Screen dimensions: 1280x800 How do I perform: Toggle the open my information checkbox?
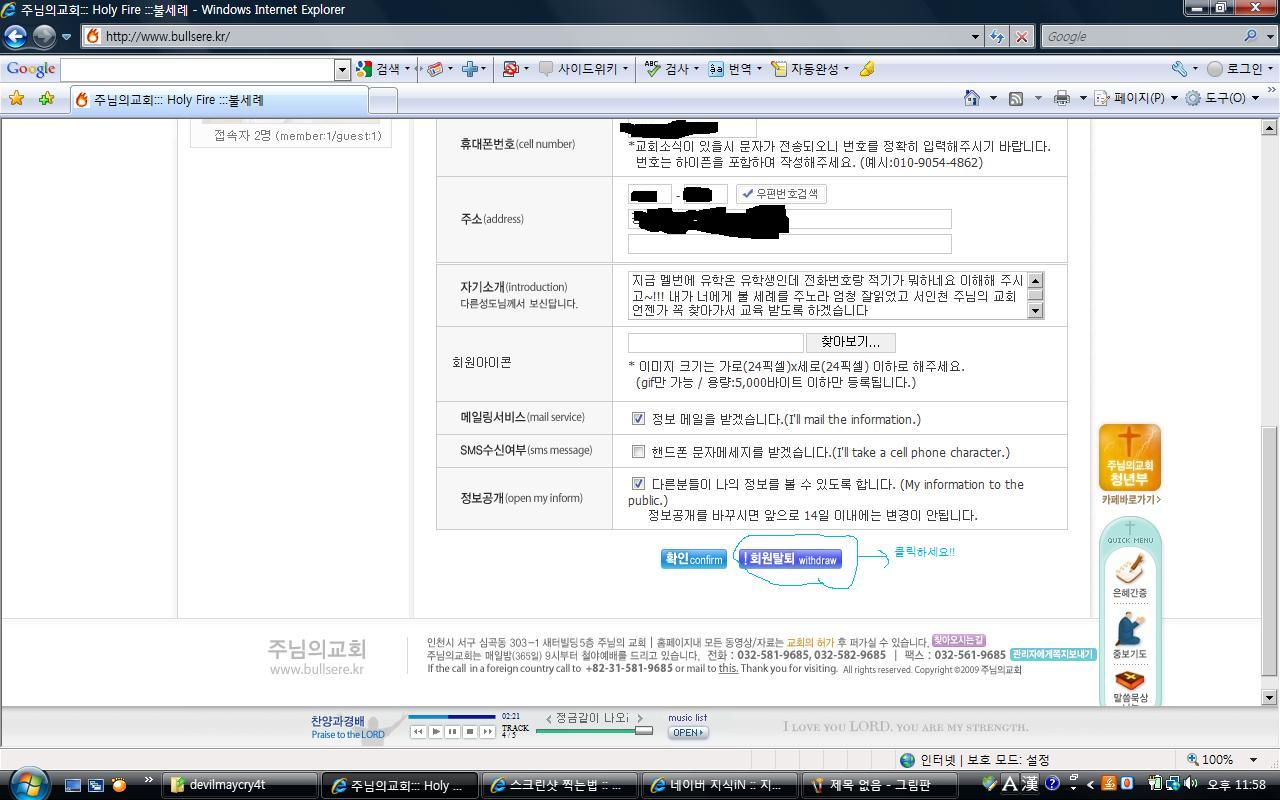pos(638,484)
